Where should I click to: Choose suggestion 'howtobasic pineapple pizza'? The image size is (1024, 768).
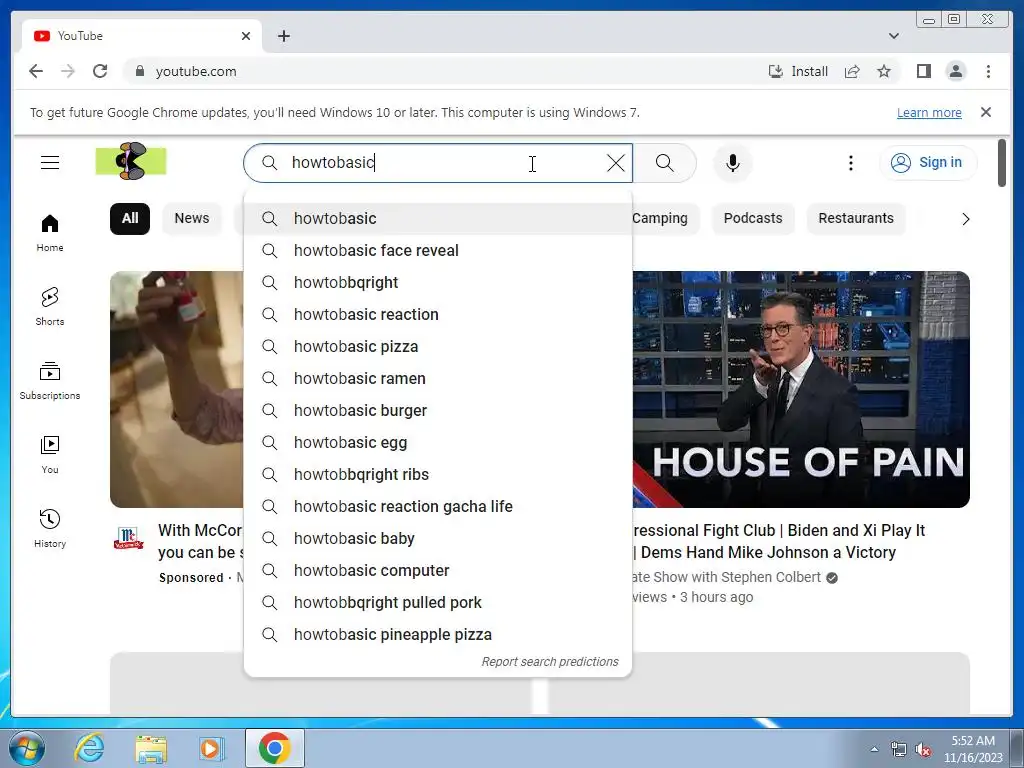438,635
